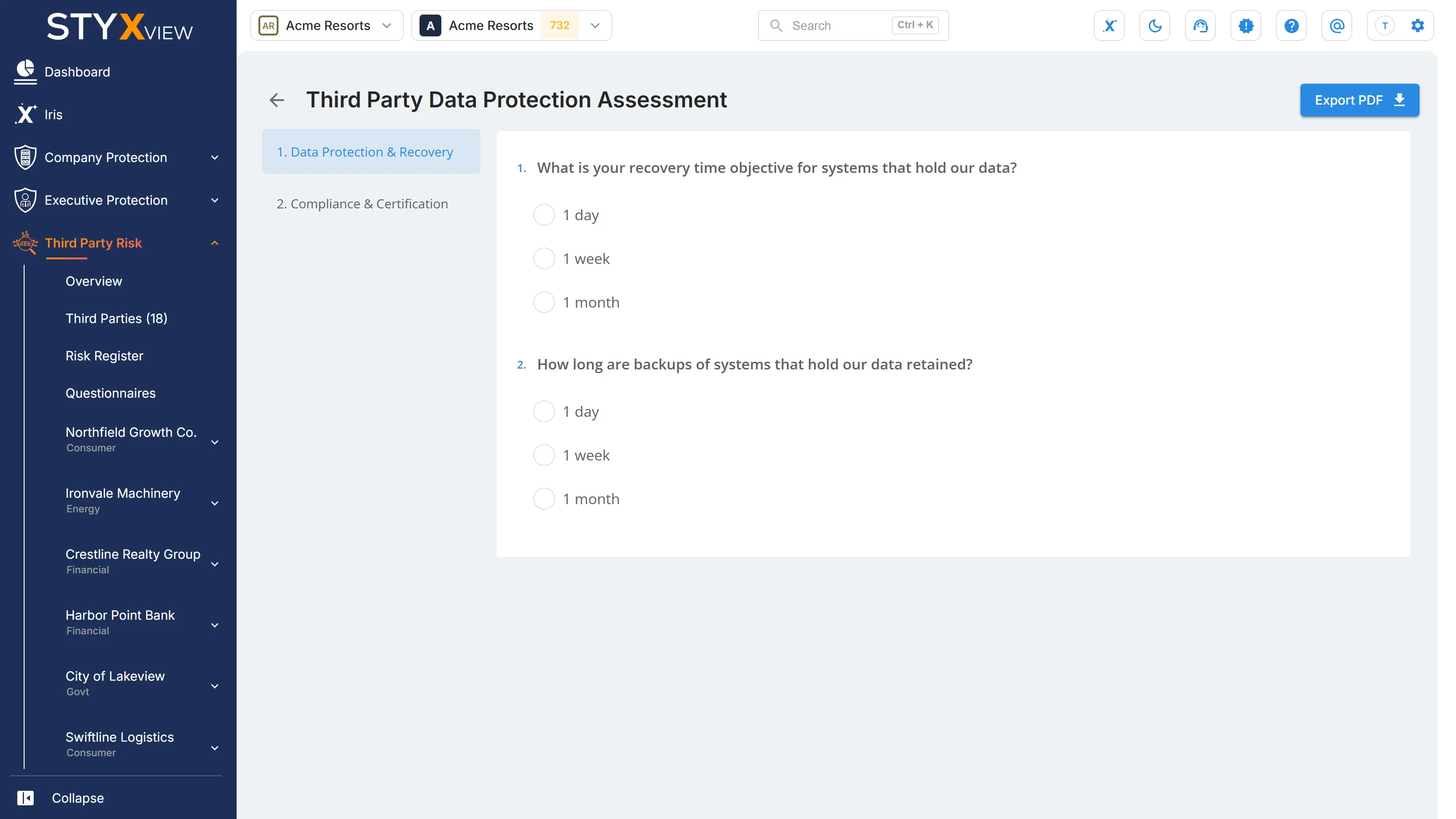Open Iris in the sidebar
This screenshot has width=1456, height=819.
[x=54, y=115]
